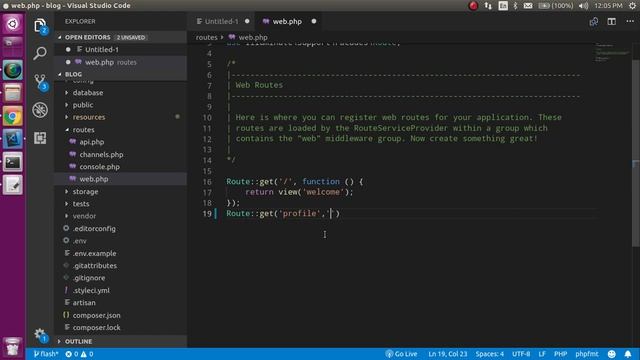Open the Explorer view in activity bar
The image size is (640, 360).
[x=40, y=26]
